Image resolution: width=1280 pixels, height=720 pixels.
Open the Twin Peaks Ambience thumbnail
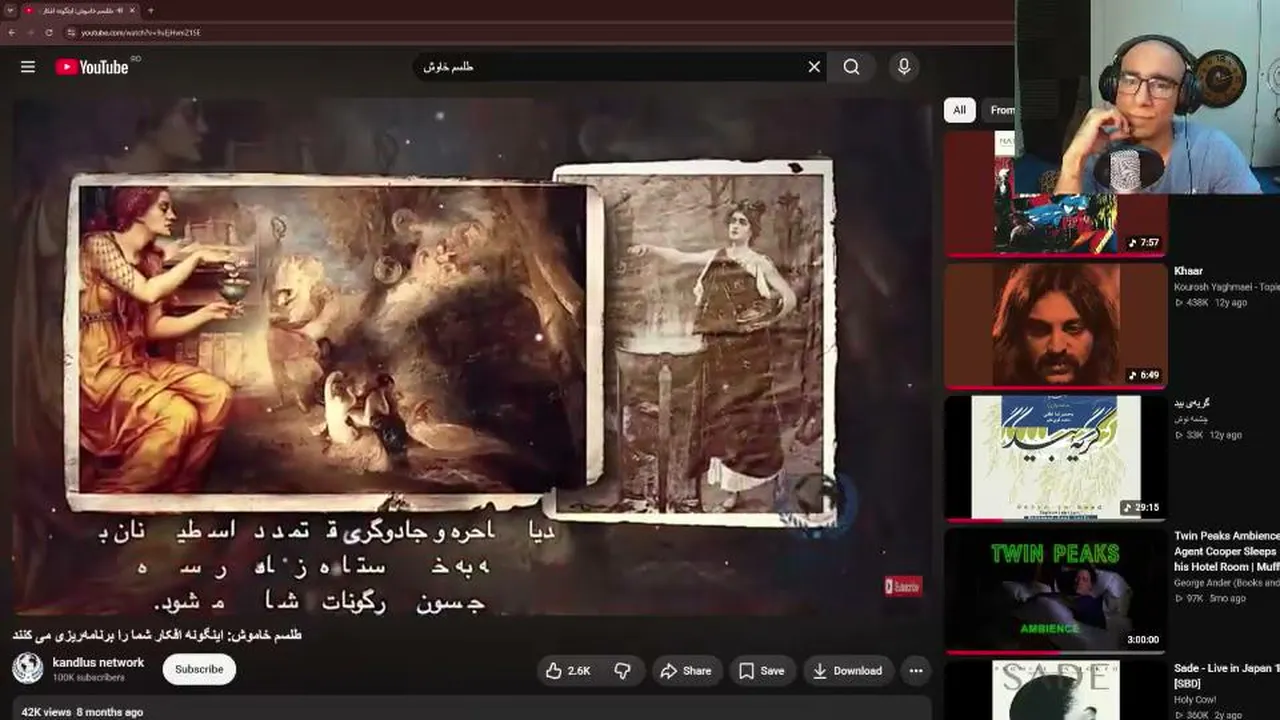point(1056,590)
